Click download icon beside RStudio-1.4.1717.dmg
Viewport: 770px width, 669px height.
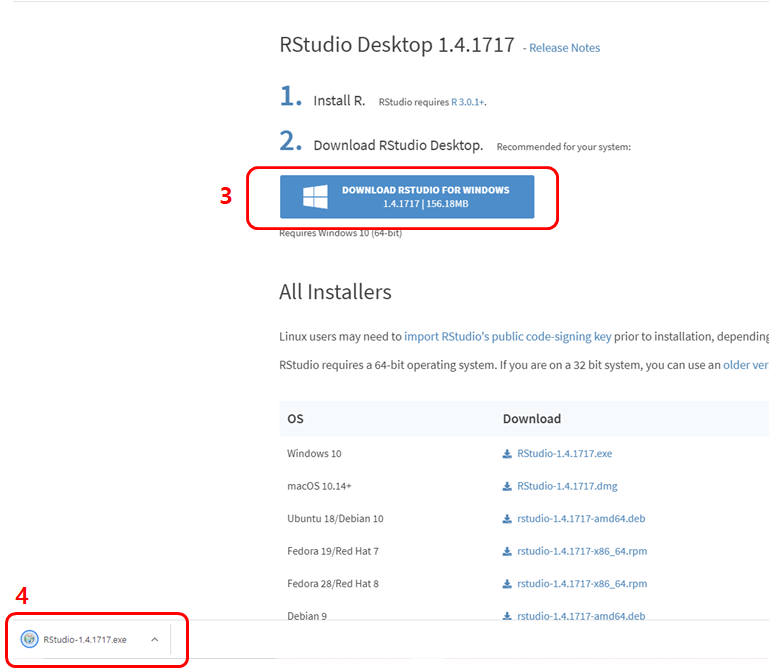click(507, 486)
